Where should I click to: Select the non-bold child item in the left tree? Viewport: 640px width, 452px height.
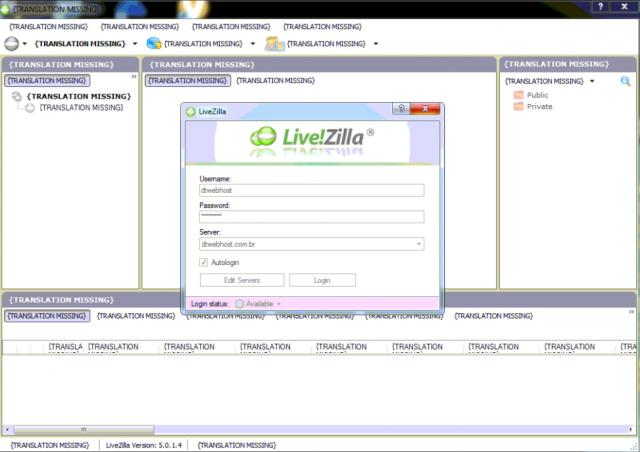[x=81, y=107]
